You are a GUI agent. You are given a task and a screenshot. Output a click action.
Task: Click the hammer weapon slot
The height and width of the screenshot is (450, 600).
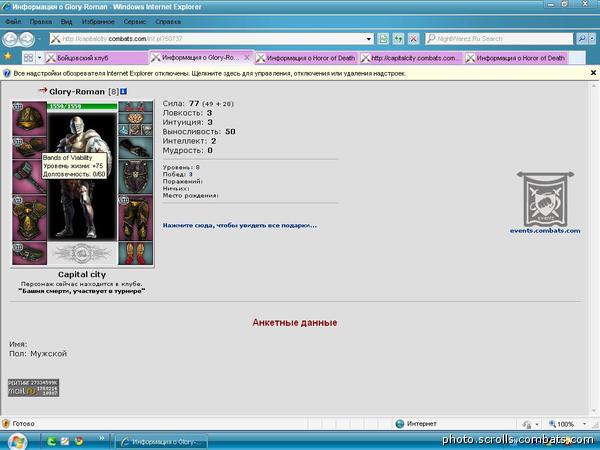29,177
